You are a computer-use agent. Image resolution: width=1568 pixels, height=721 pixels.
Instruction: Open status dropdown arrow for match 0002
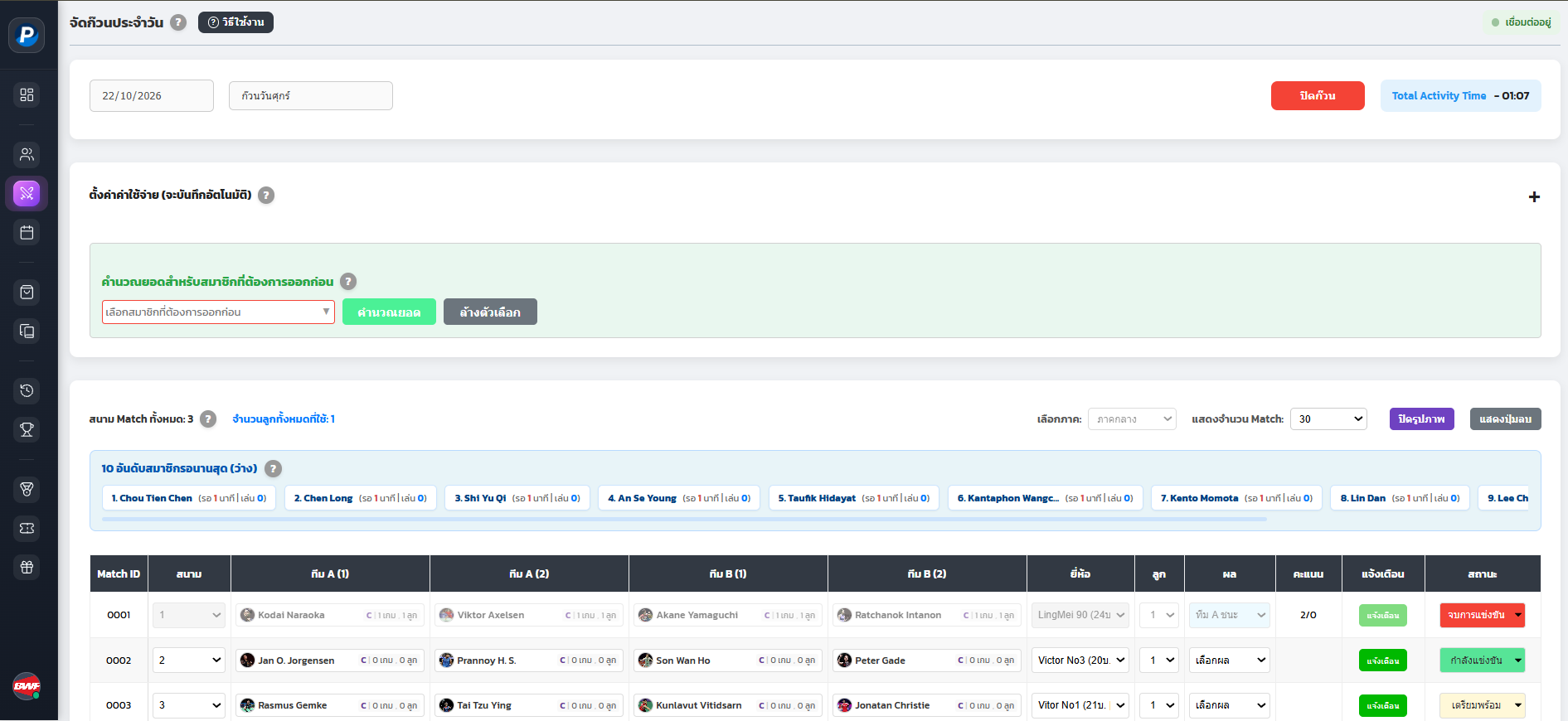click(1518, 661)
